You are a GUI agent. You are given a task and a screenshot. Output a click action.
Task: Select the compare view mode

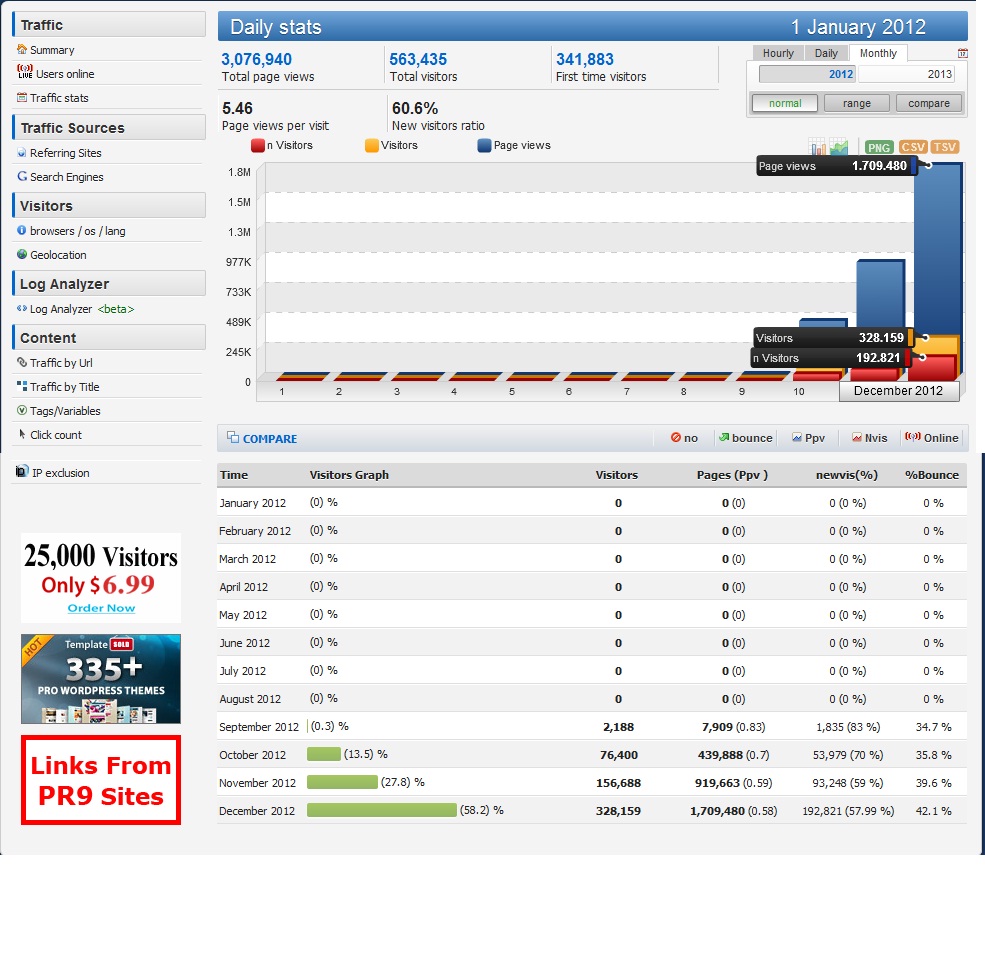928,103
